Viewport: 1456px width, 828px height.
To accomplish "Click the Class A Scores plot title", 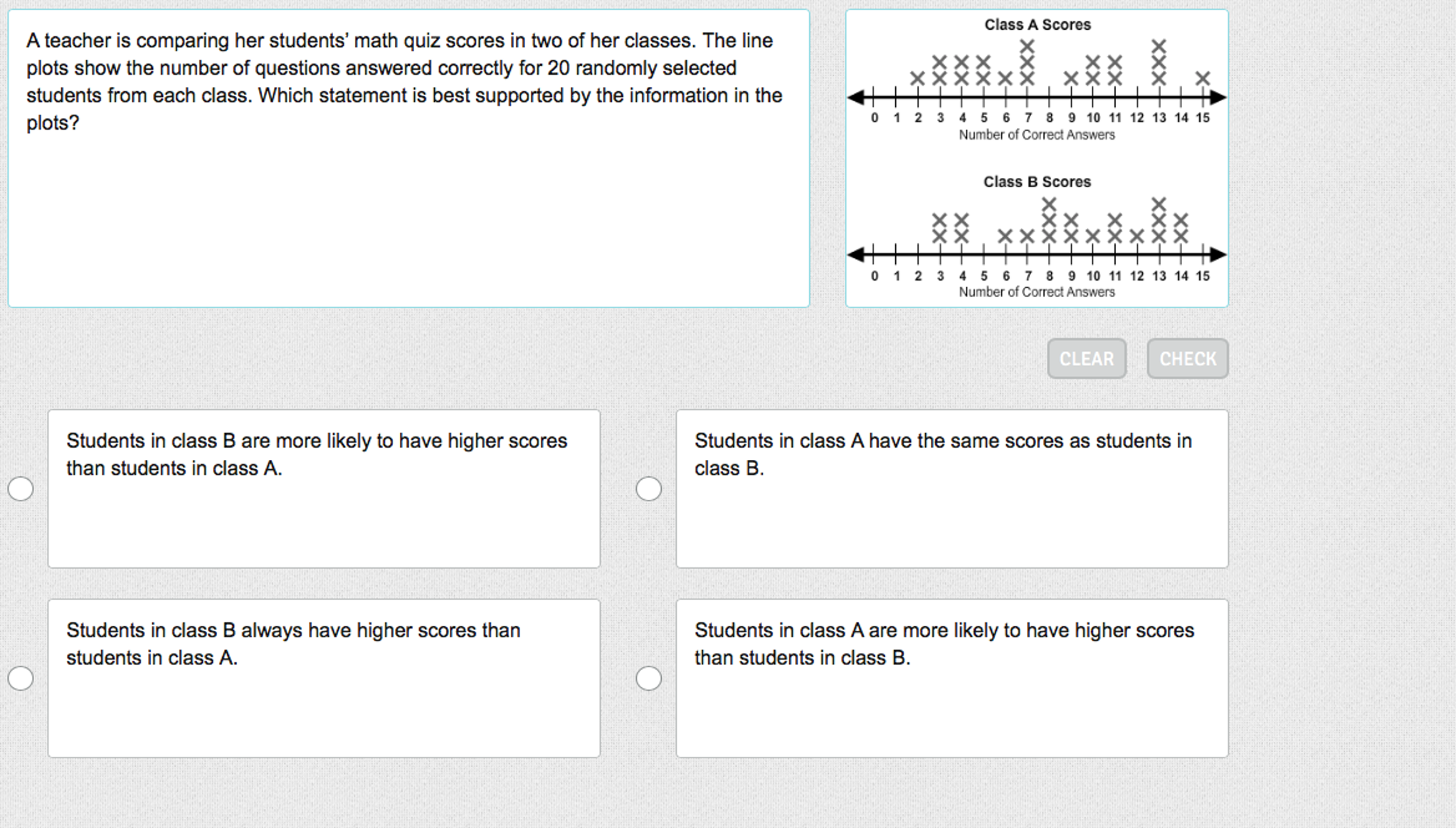I will click(x=1037, y=24).
